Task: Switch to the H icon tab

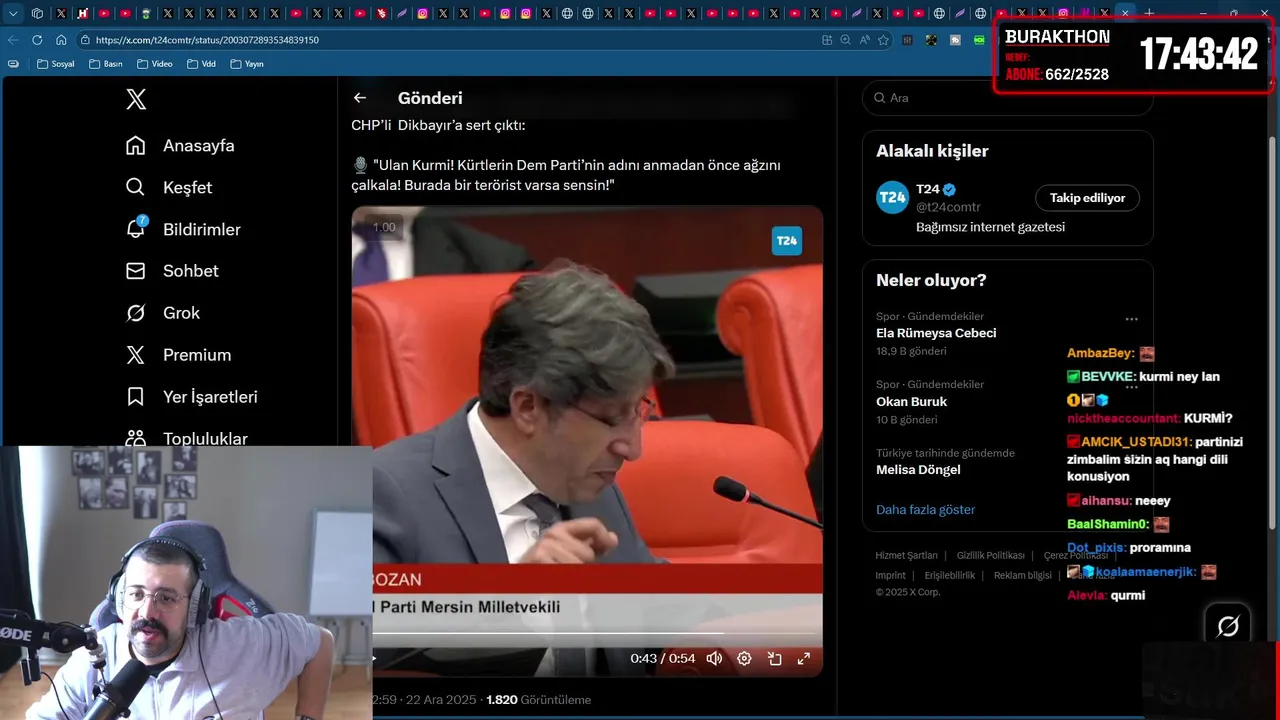Action: tap(82, 13)
